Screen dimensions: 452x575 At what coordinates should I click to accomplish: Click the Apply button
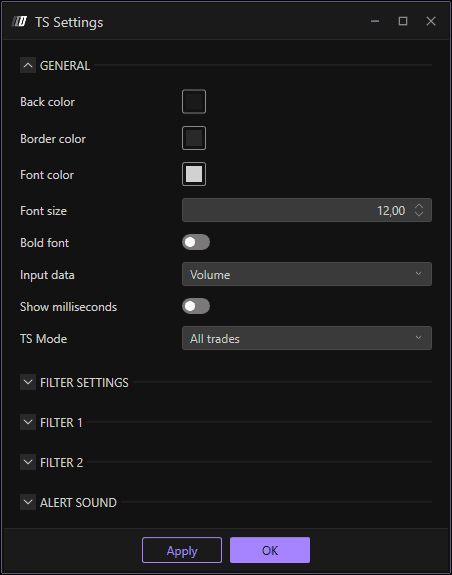182,550
